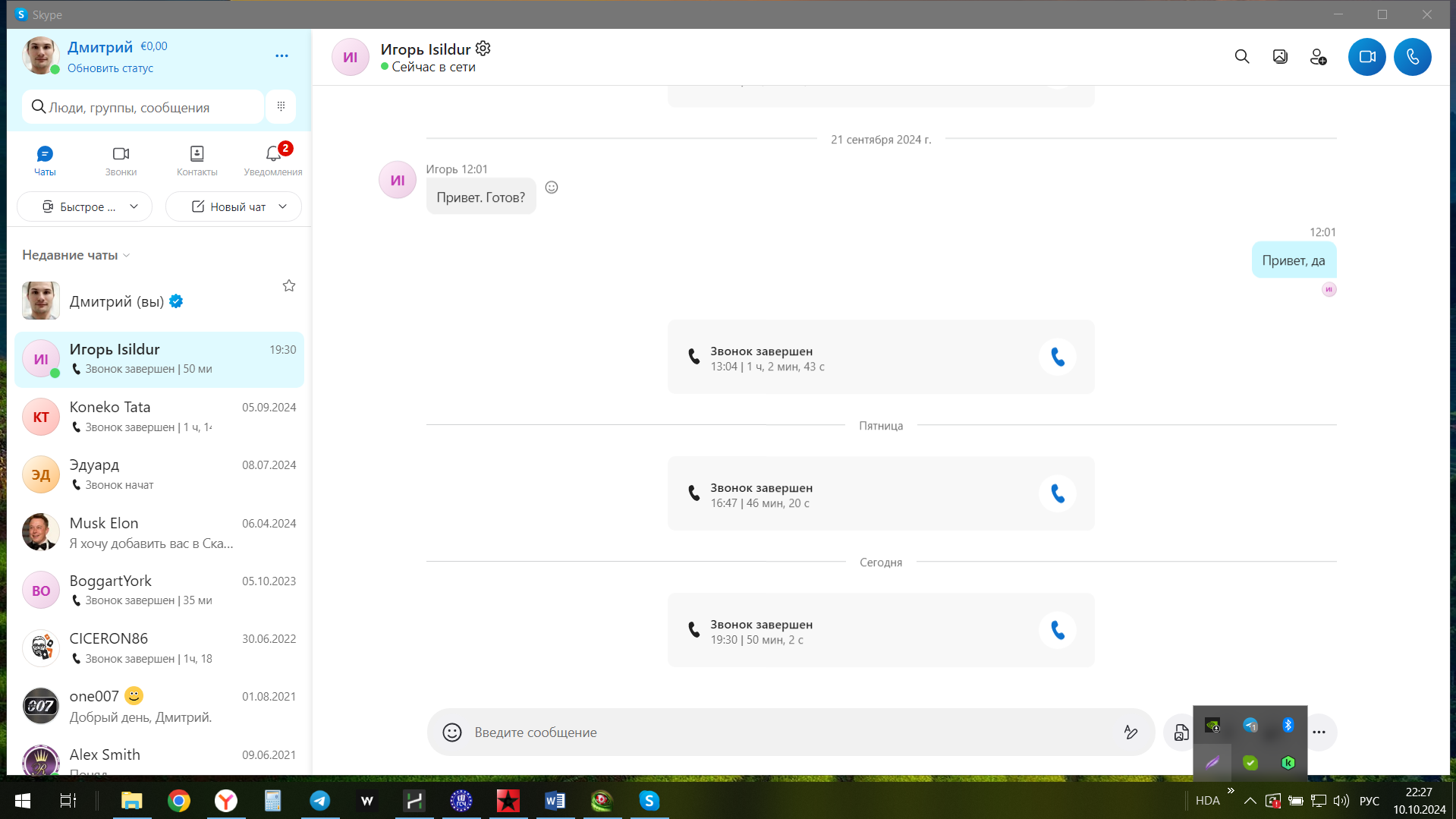This screenshot has width=1456, height=819.
Task: Open the chat gallery icon in header
Action: (x=1280, y=57)
